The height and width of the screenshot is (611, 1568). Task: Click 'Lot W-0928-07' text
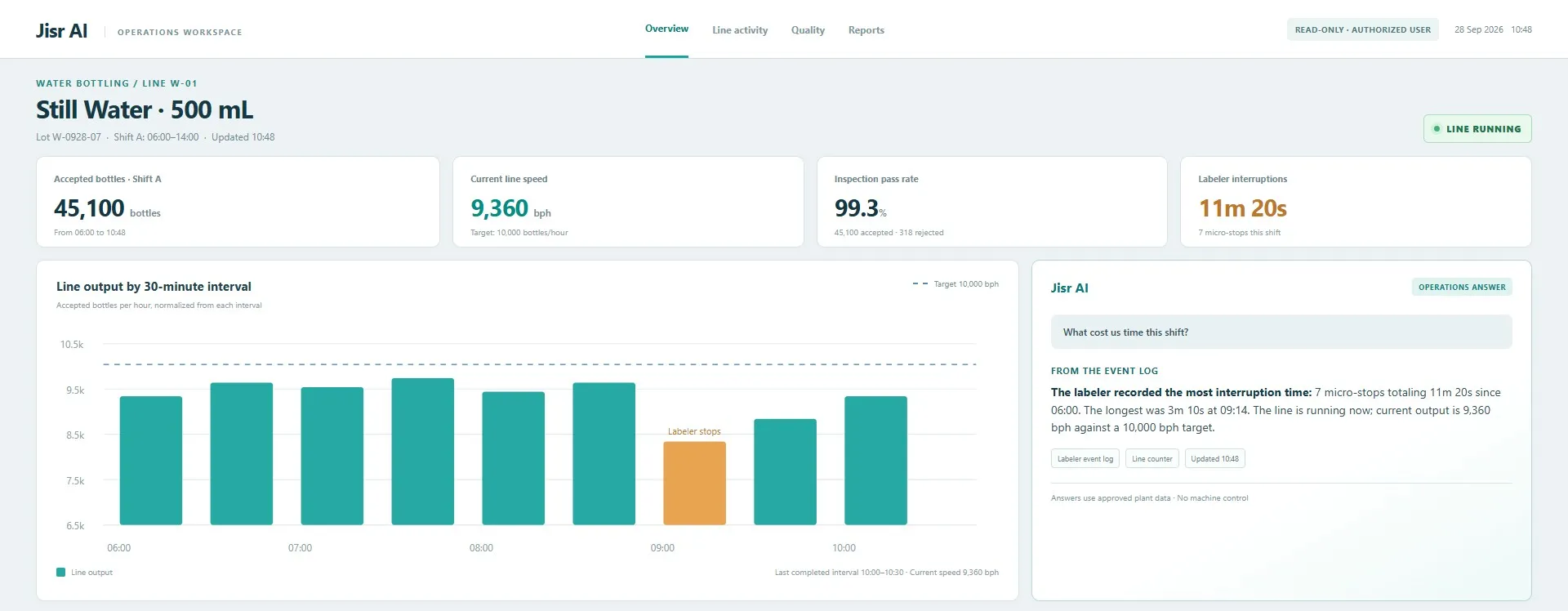click(x=69, y=137)
